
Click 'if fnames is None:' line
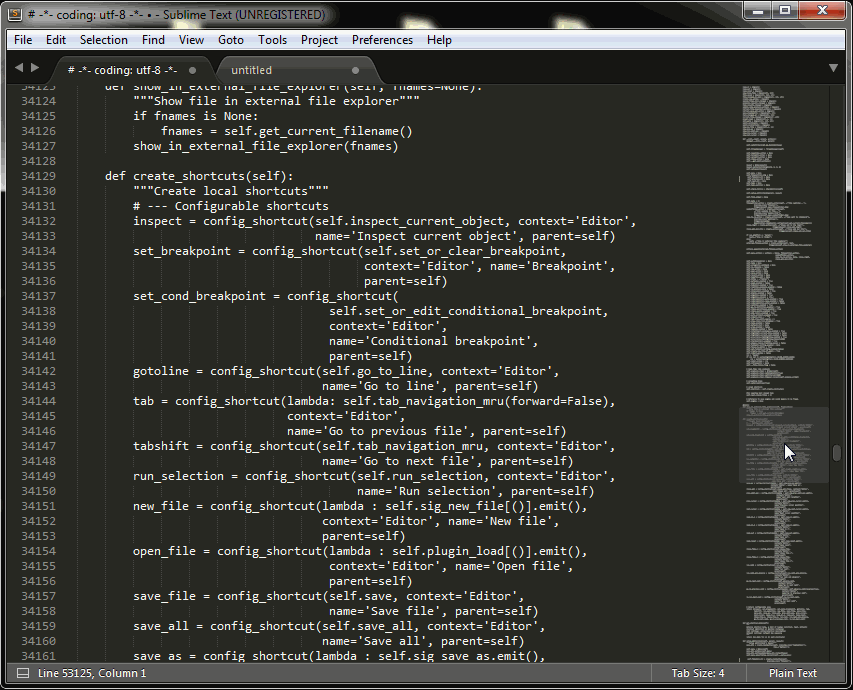click(x=196, y=116)
